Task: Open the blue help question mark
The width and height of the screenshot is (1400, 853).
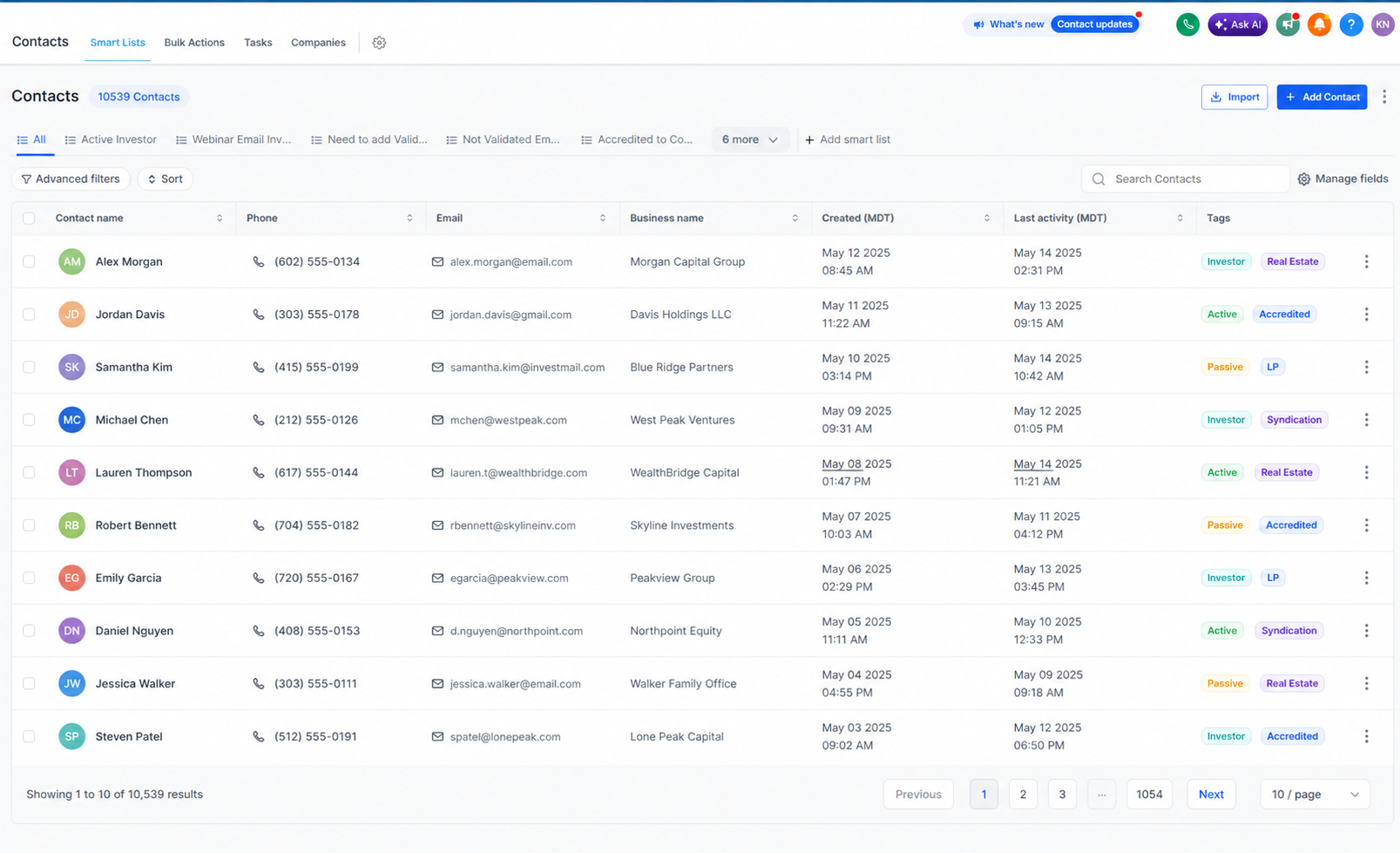Action: click(x=1351, y=24)
